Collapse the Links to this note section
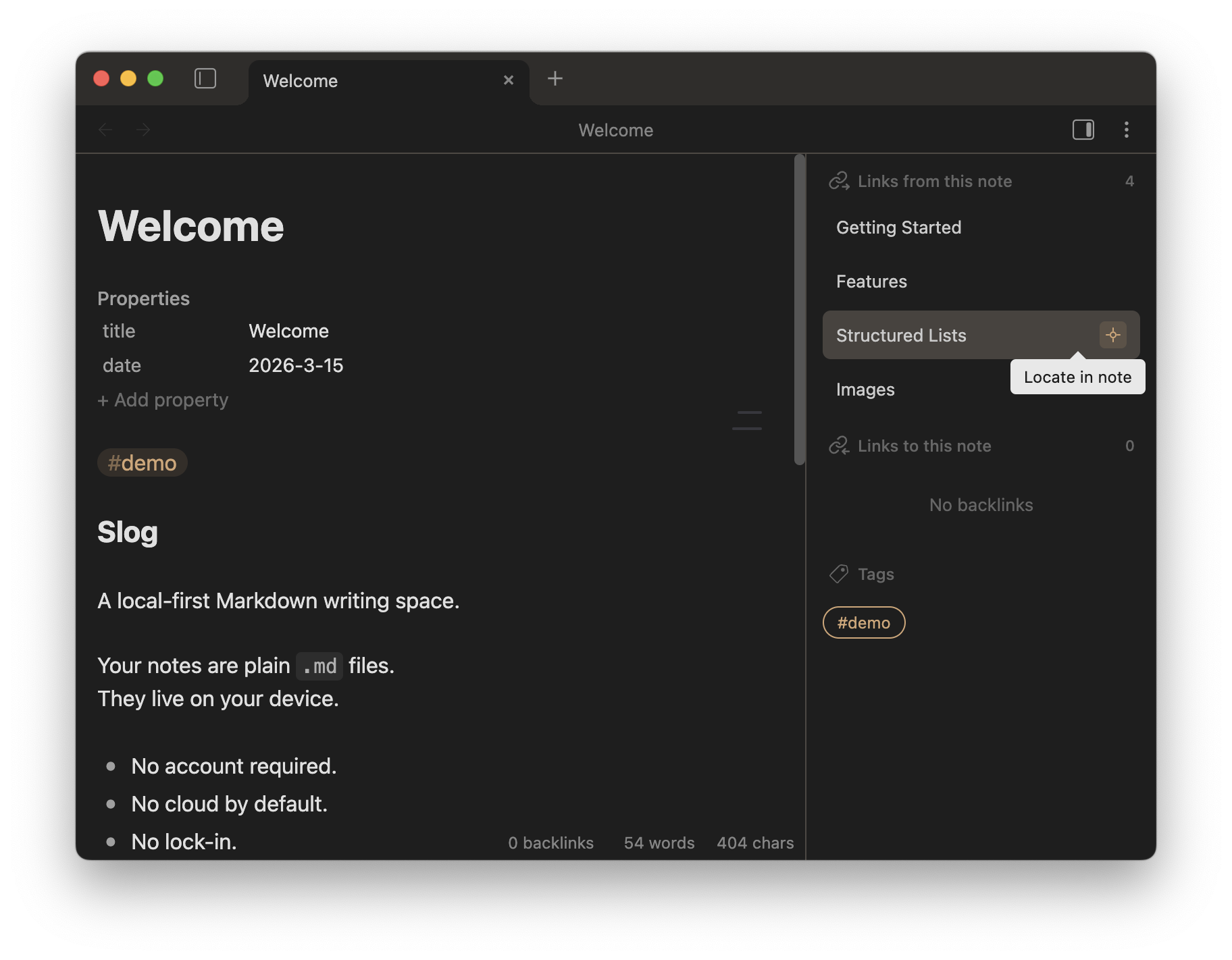Image resolution: width=1232 pixels, height=960 pixels. [923, 446]
